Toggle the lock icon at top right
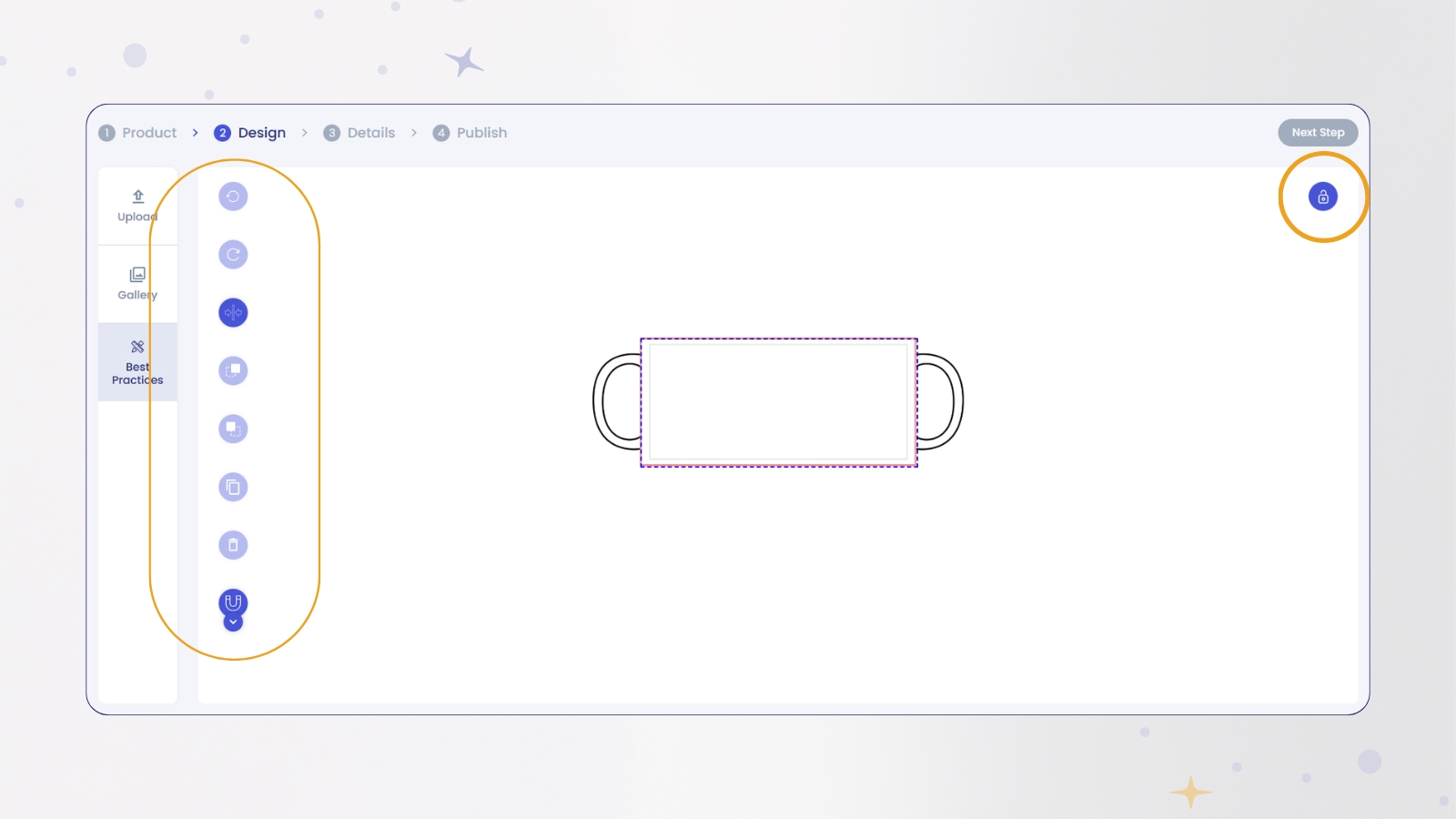The height and width of the screenshot is (819, 1456). [x=1323, y=197]
